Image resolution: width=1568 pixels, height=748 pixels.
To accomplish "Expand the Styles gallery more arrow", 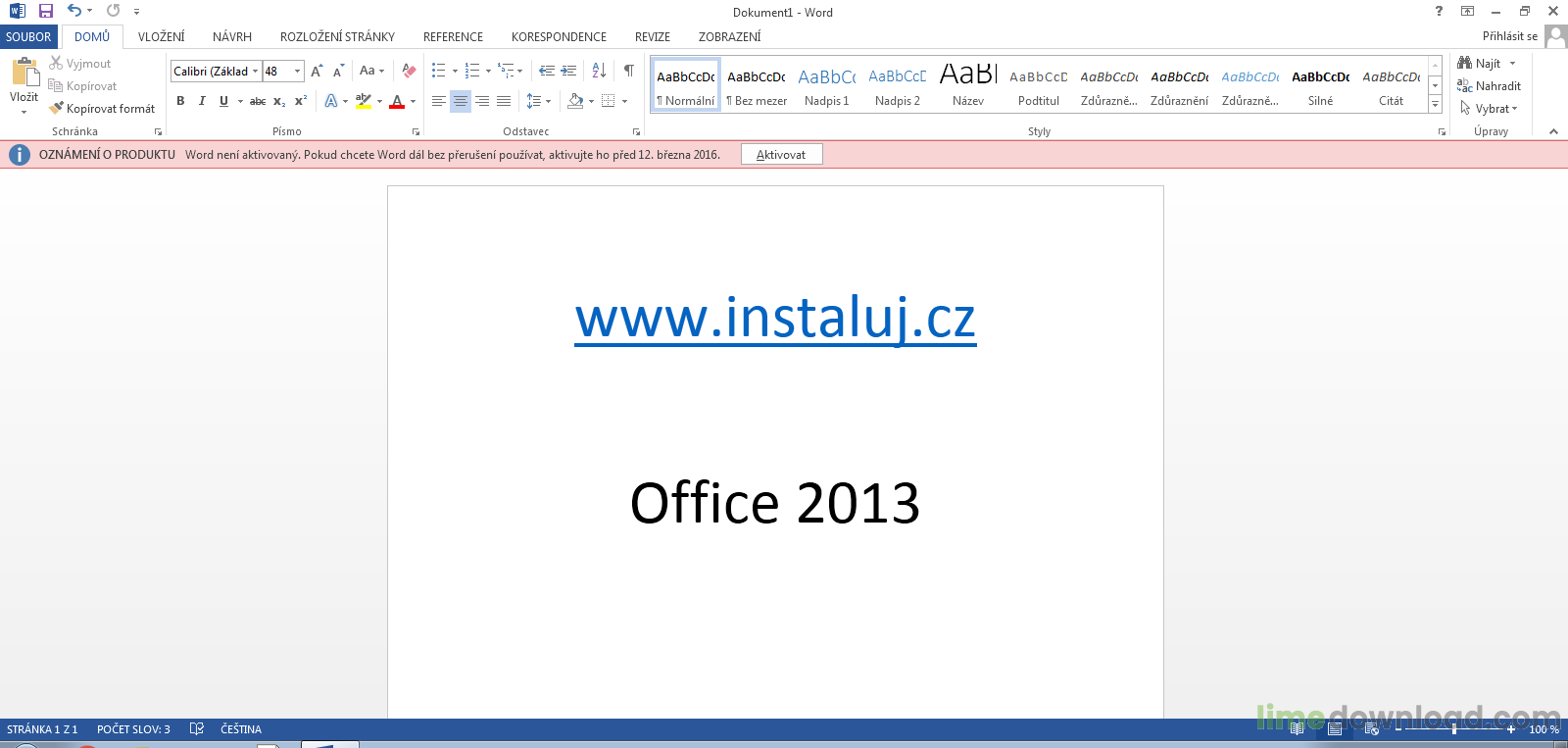I will pos(1435,104).
